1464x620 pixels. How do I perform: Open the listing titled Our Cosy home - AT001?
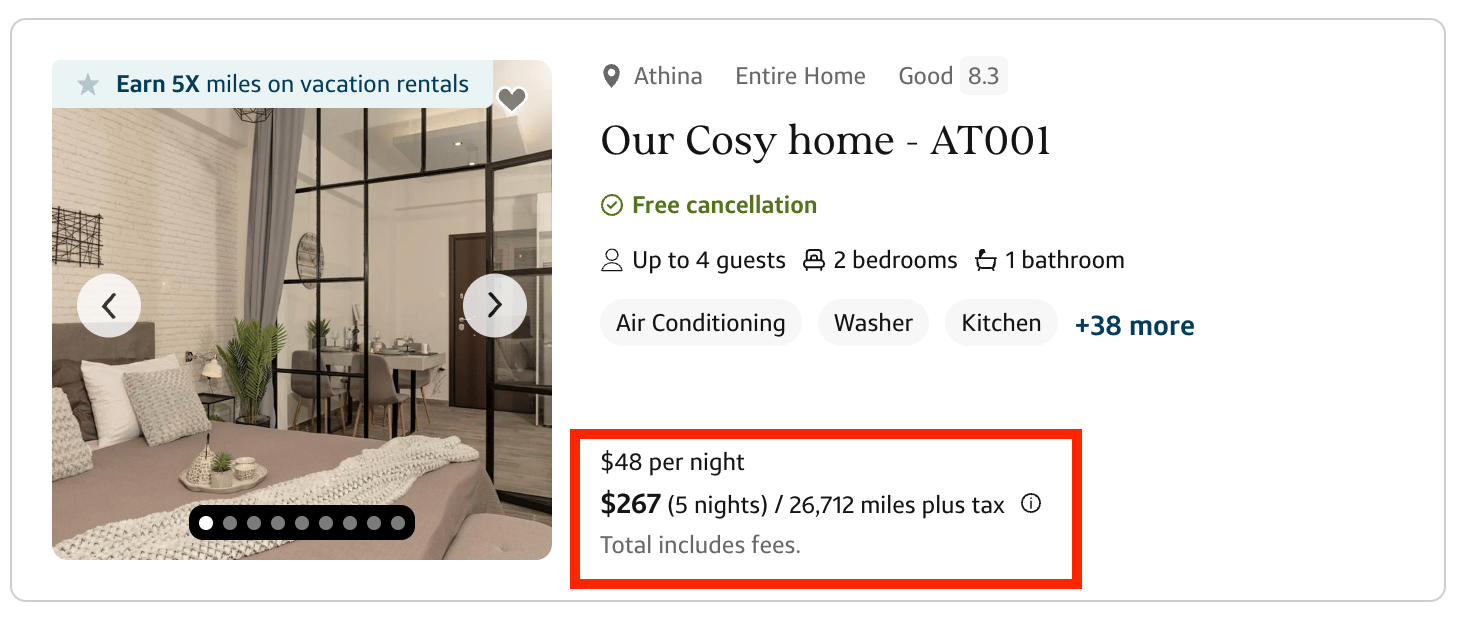(x=825, y=140)
